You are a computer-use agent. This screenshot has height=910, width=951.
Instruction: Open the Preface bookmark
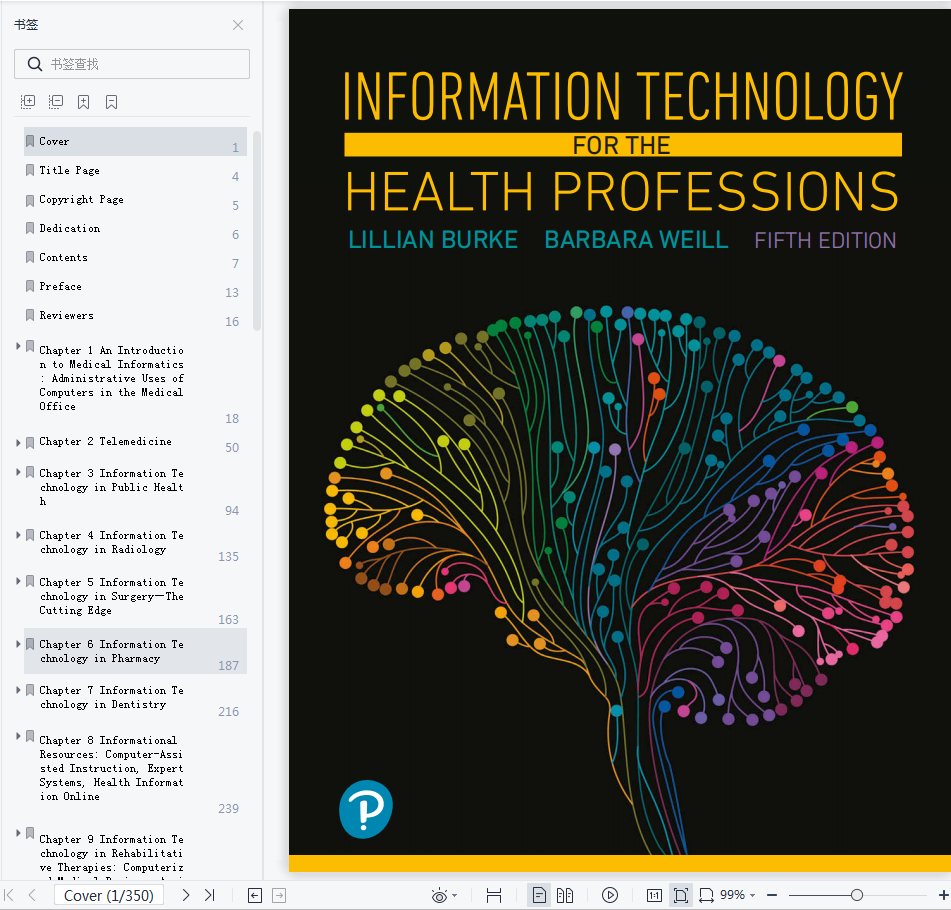coord(135,287)
